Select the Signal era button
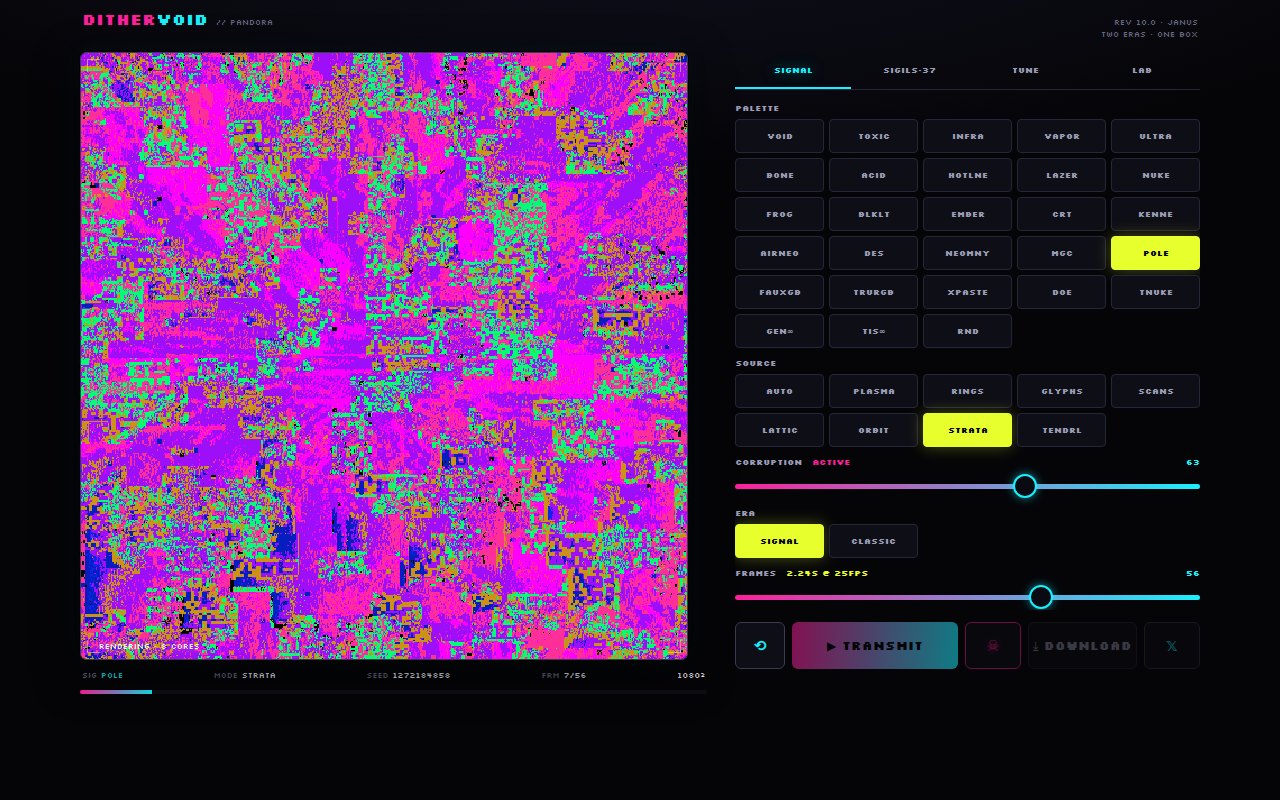 [x=780, y=541]
